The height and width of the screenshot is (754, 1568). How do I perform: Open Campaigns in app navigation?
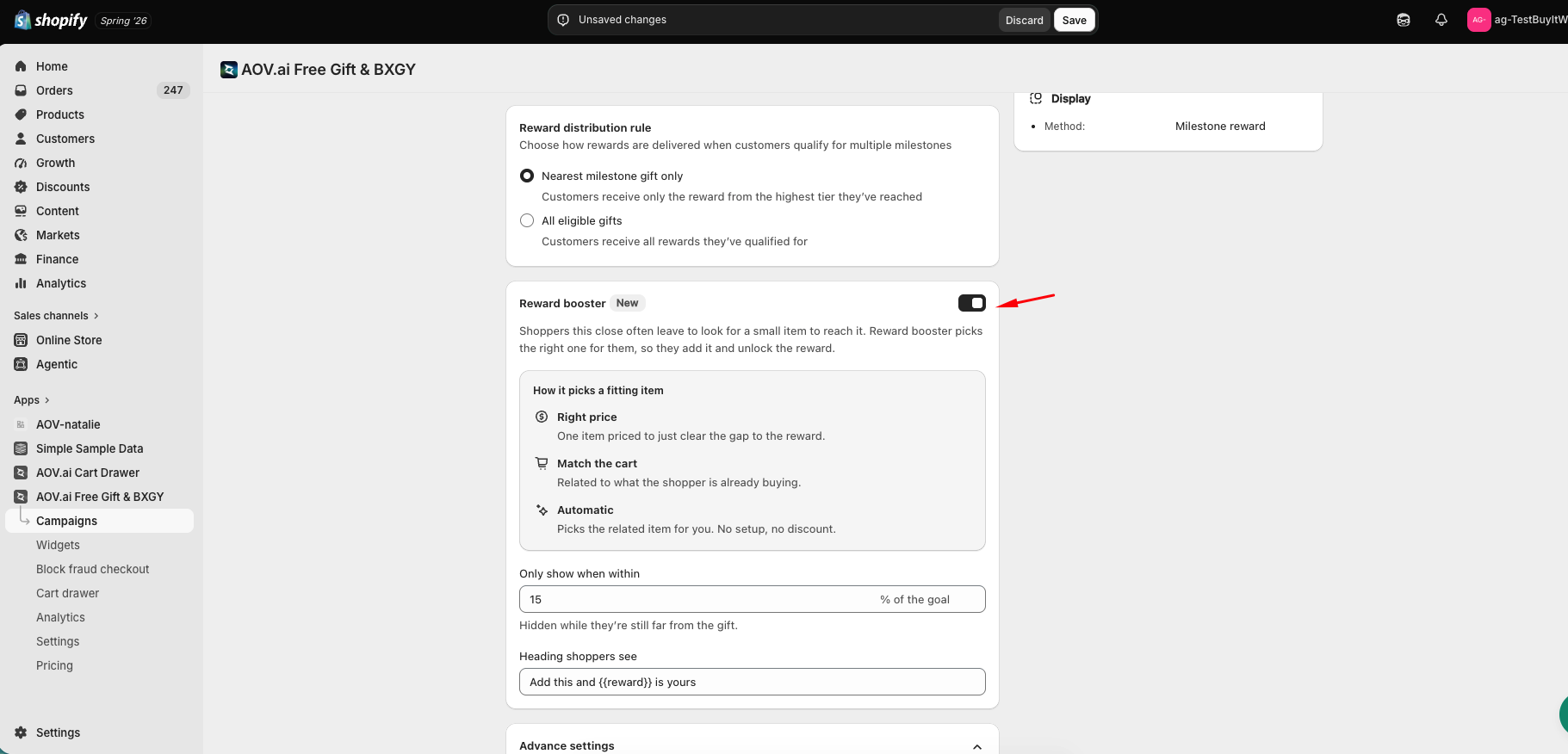tap(100, 521)
